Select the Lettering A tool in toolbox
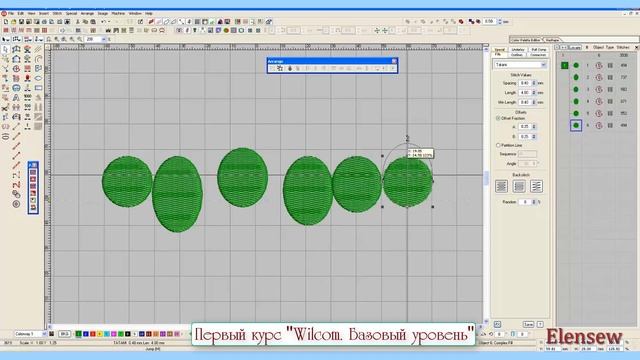 coord(16,98)
